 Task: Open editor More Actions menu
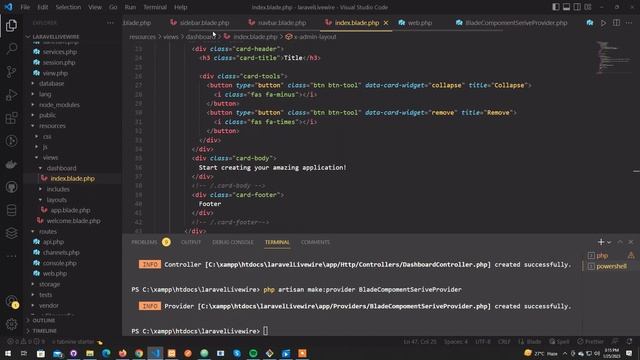[629, 23]
